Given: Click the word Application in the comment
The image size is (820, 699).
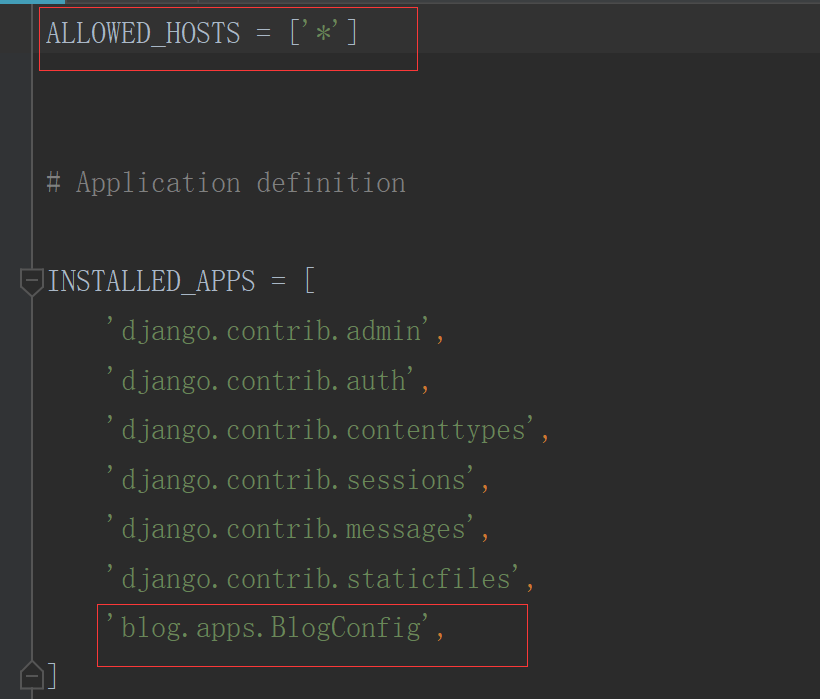Looking at the screenshot, I should [158, 183].
